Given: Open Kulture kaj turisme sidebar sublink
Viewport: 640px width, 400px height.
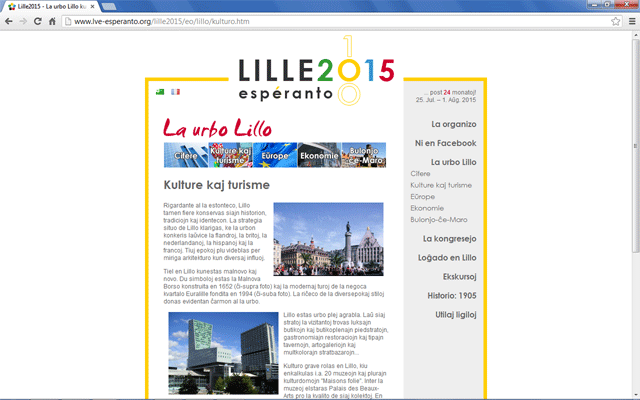Looking at the screenshot, I should [441, 185].
